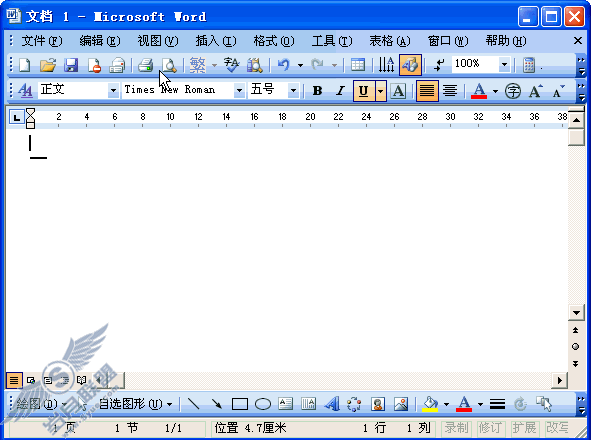
Task: Apply the drawing toolbar red Font Color
Action: pos(464,404)
